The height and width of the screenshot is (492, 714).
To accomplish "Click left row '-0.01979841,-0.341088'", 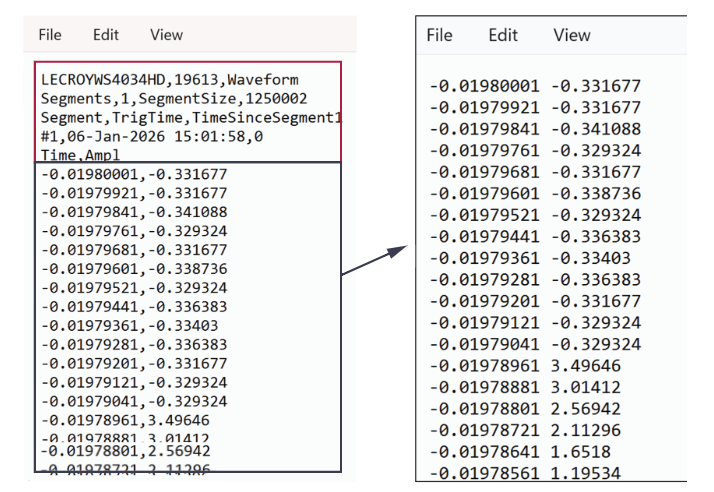I will (x=134, y=212).
